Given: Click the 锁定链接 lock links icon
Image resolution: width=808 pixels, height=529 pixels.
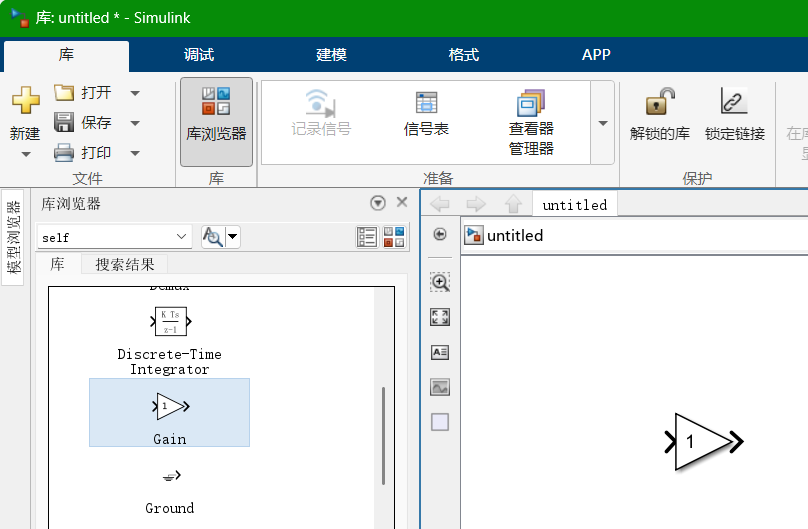Looking at the screenshot, I should point(734,101).
